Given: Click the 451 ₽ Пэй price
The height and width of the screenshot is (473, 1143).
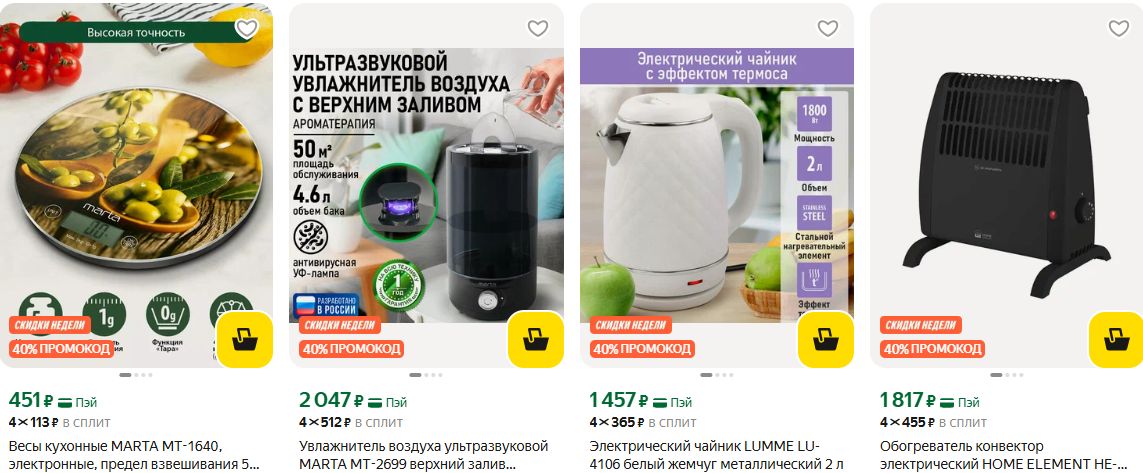Looking at the screenshot, I should [x=52, y=401].
